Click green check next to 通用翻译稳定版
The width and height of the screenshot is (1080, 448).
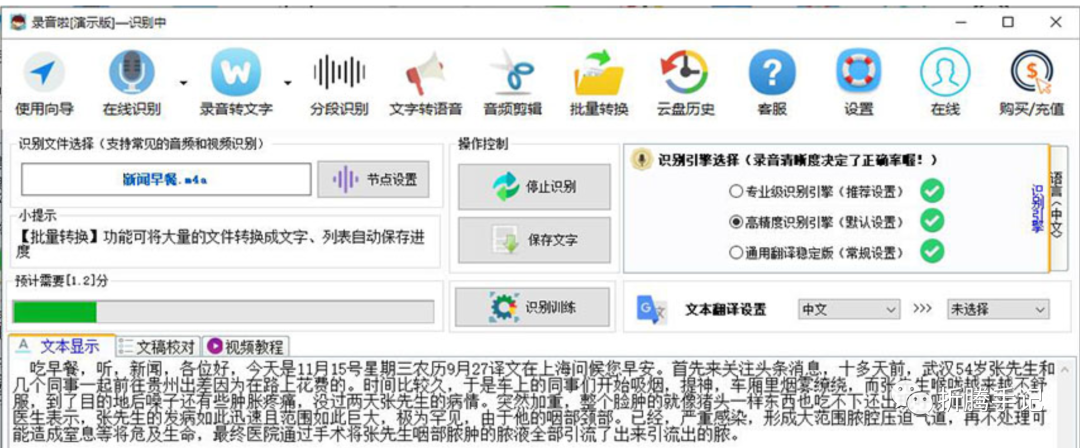932,251
